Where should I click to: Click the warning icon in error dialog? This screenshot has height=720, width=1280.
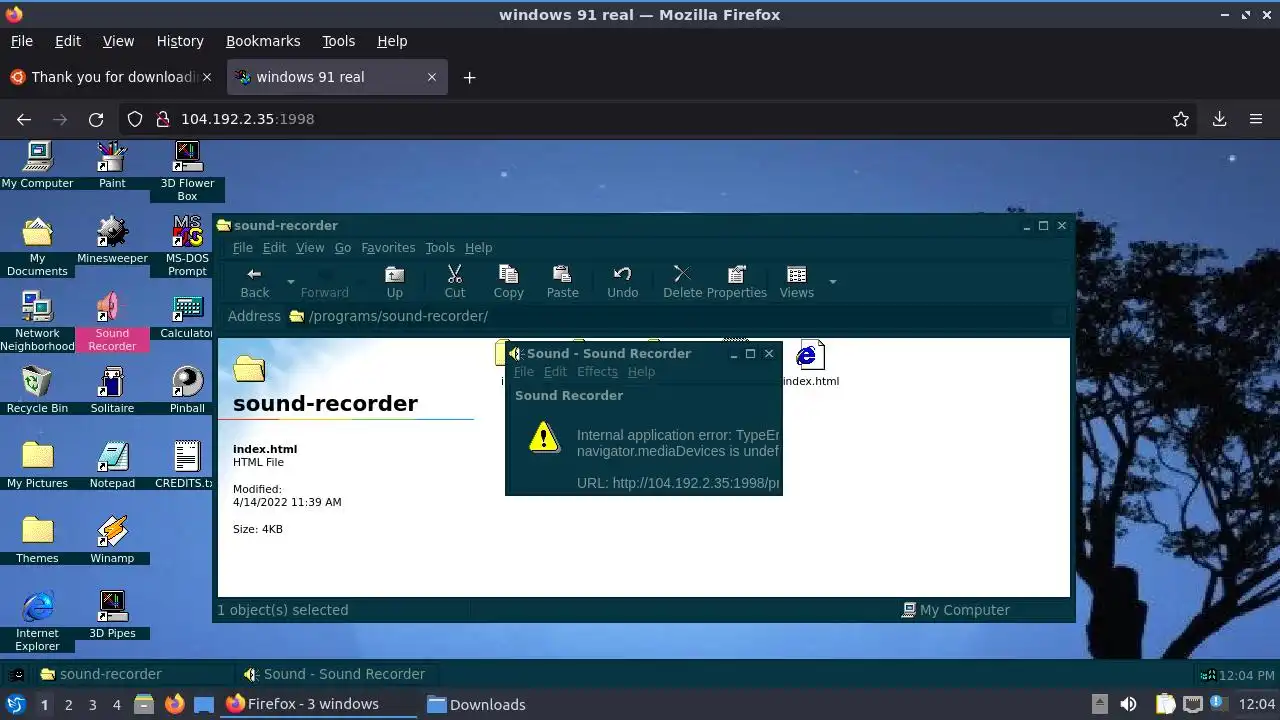coord(544,436)
